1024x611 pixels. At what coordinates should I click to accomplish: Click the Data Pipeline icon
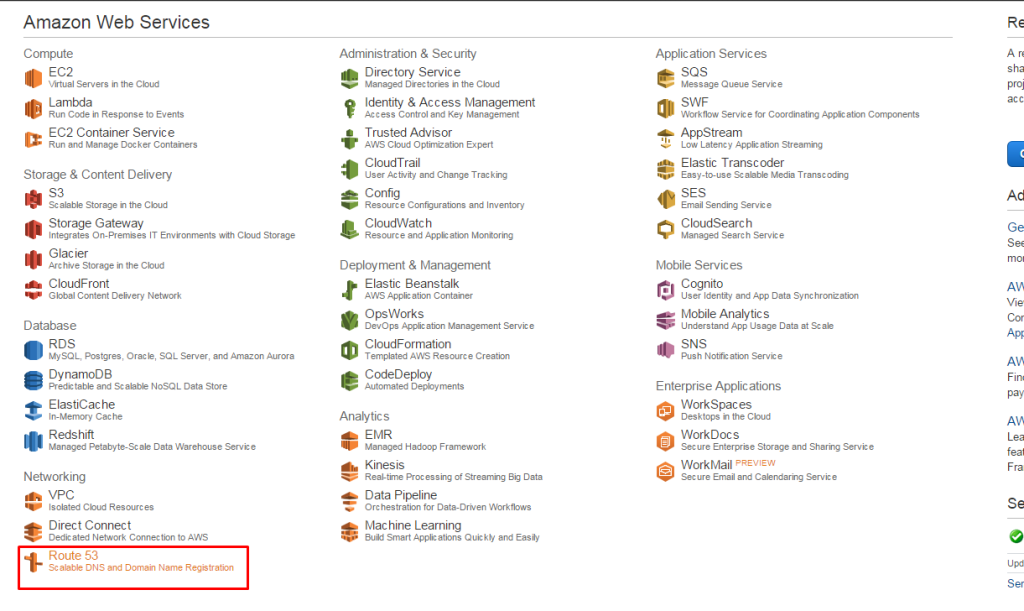point(349,501)
